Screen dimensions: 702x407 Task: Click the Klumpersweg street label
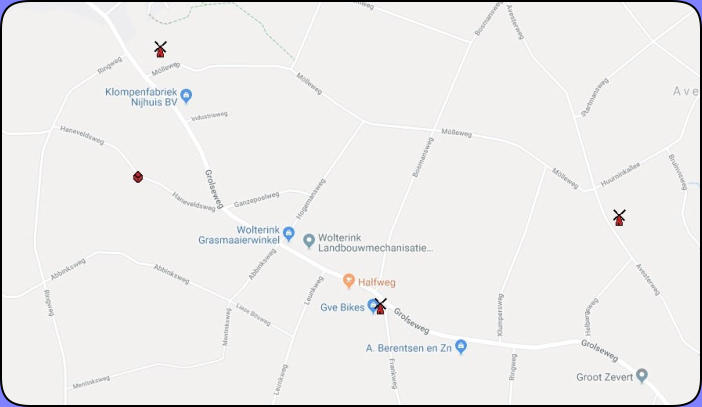tap(500, 315)
